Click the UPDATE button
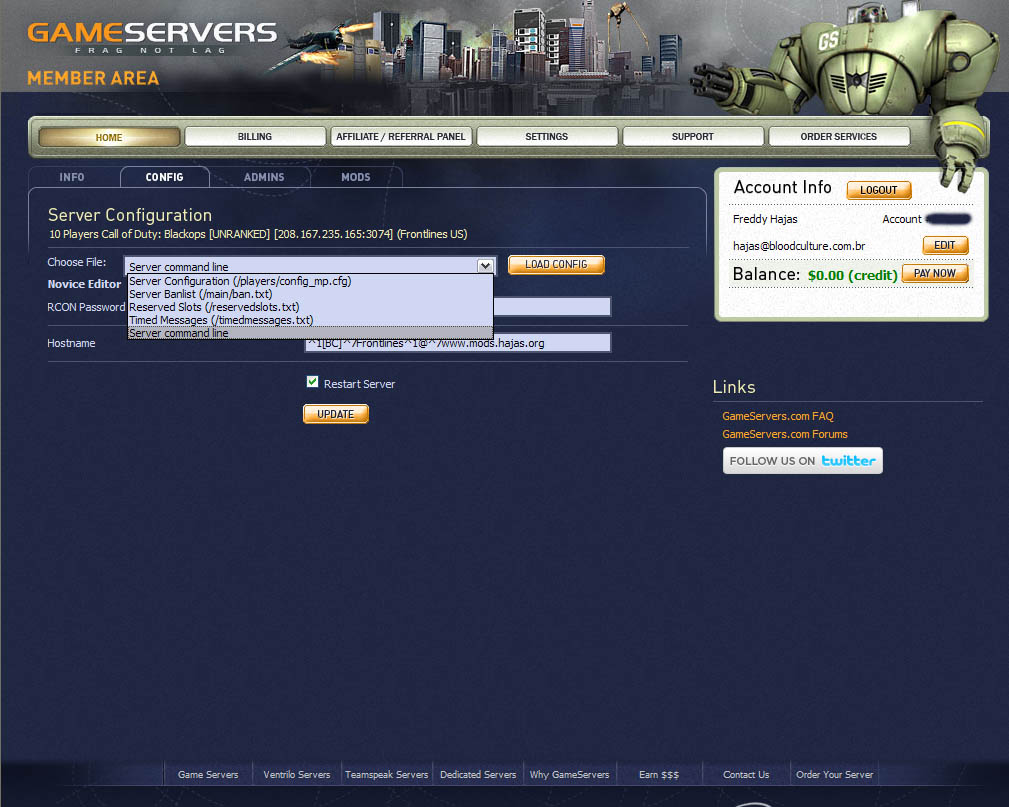The width and height of the screenshot is (1009, 807). click(x=336, y=414)
